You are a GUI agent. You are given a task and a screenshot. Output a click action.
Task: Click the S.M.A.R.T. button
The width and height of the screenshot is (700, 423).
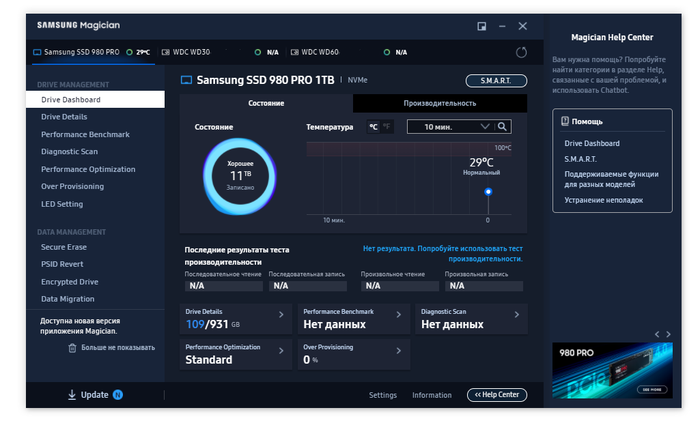click(496, 81)
